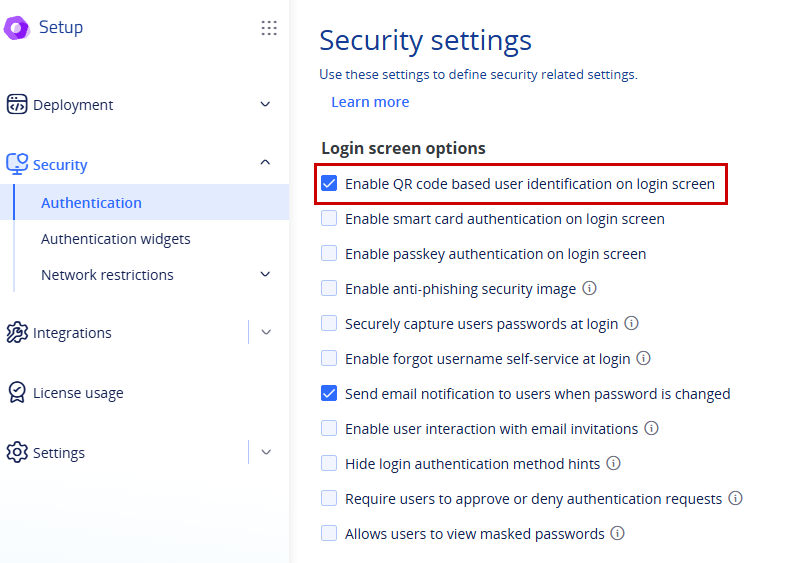
Task: Expand the Settings dropdown arrow
Action: (266, 452)
